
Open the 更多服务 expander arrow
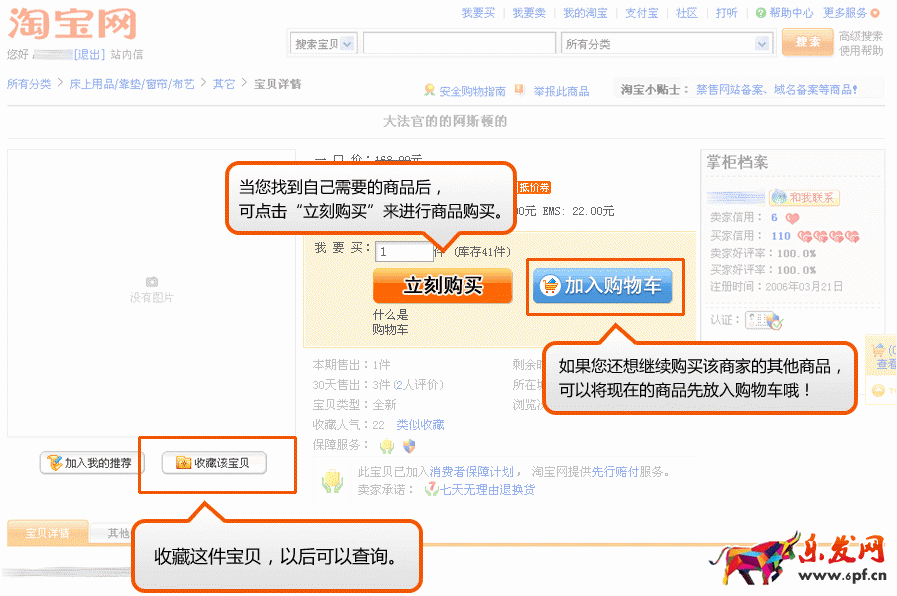coord(877,12)
